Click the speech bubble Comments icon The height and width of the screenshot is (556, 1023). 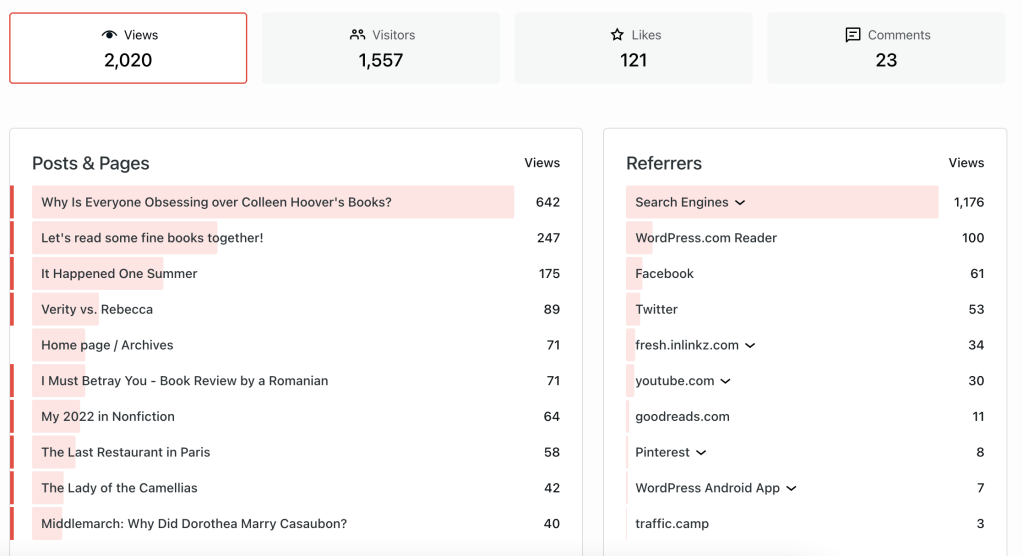pos(853,35)
